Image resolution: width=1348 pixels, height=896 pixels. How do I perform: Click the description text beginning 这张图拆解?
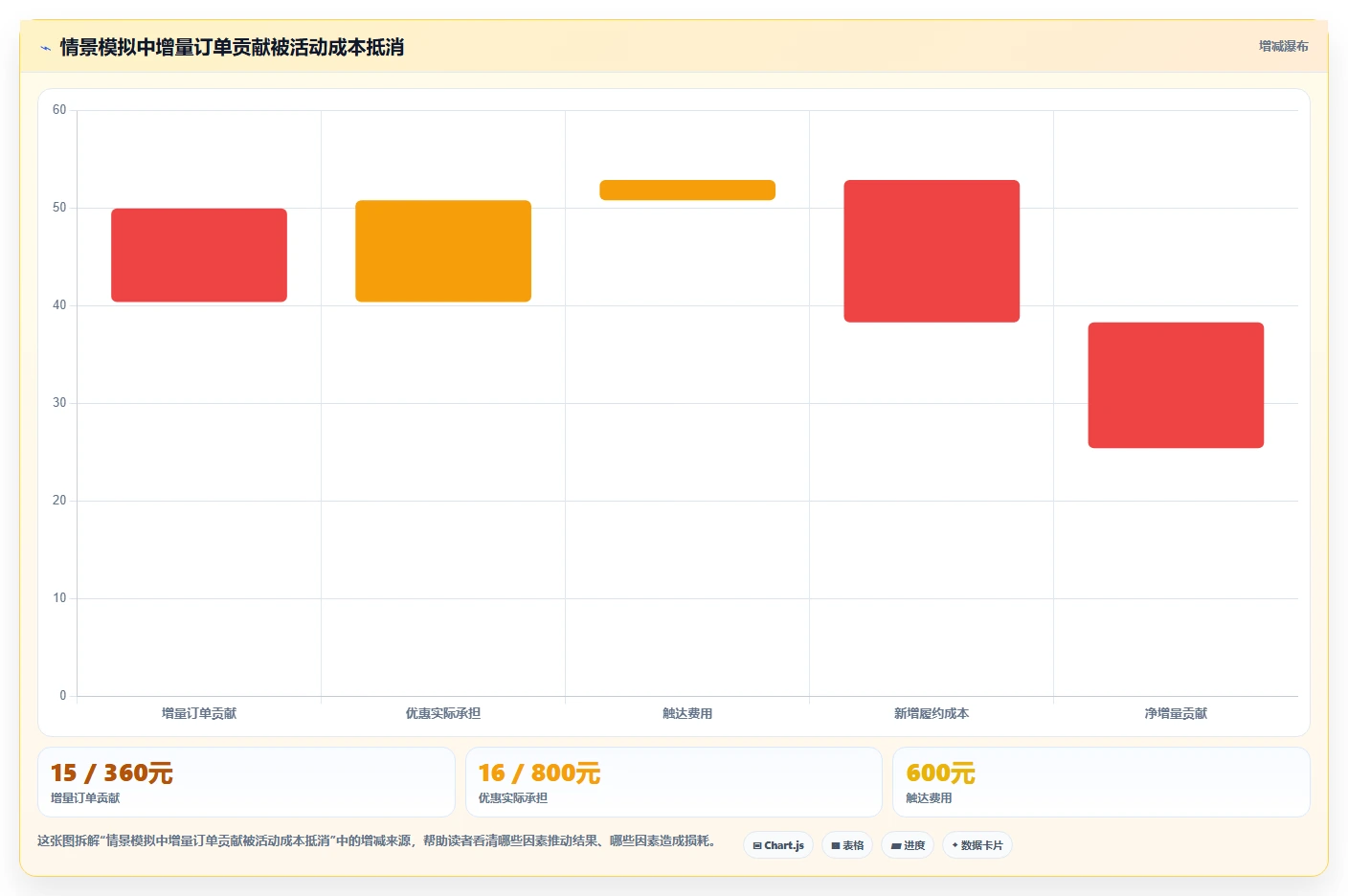point(377,840)
